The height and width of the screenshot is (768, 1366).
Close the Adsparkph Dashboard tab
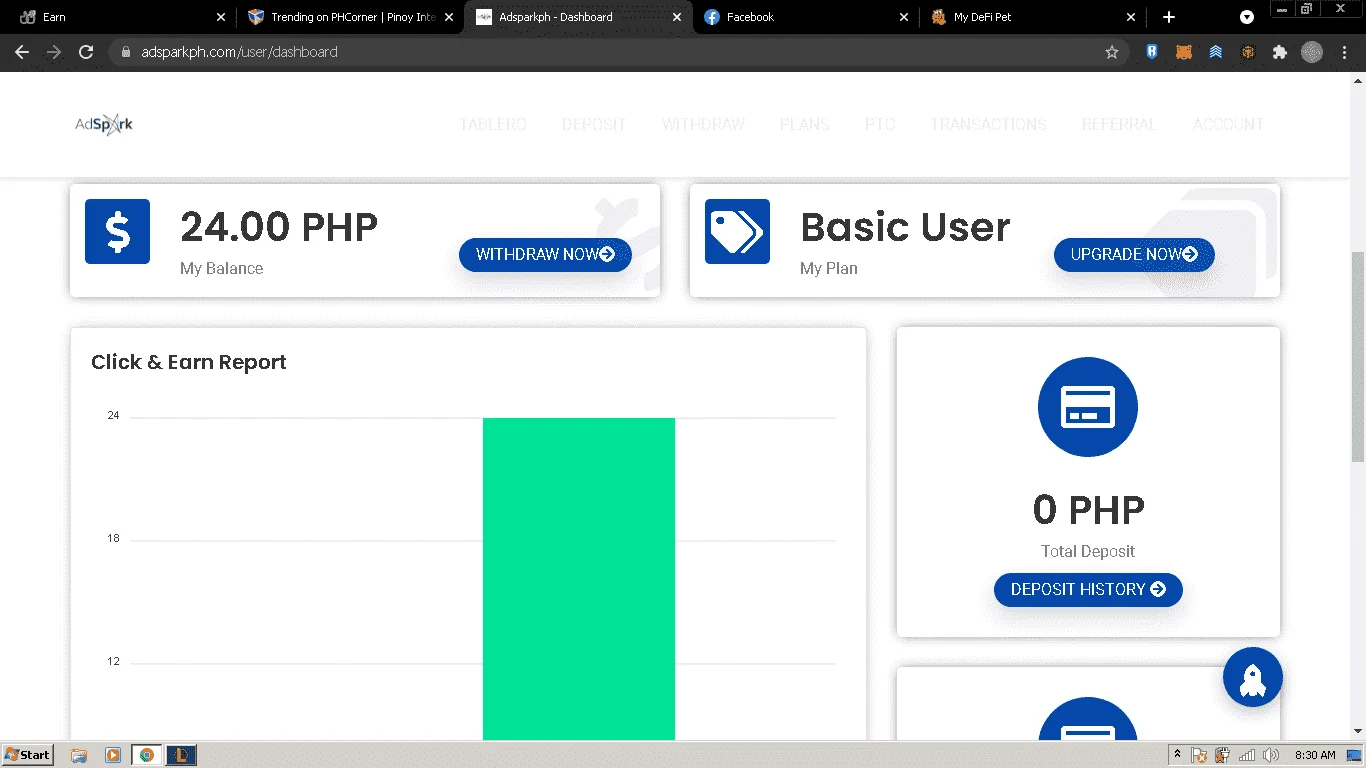click(677, 17)
